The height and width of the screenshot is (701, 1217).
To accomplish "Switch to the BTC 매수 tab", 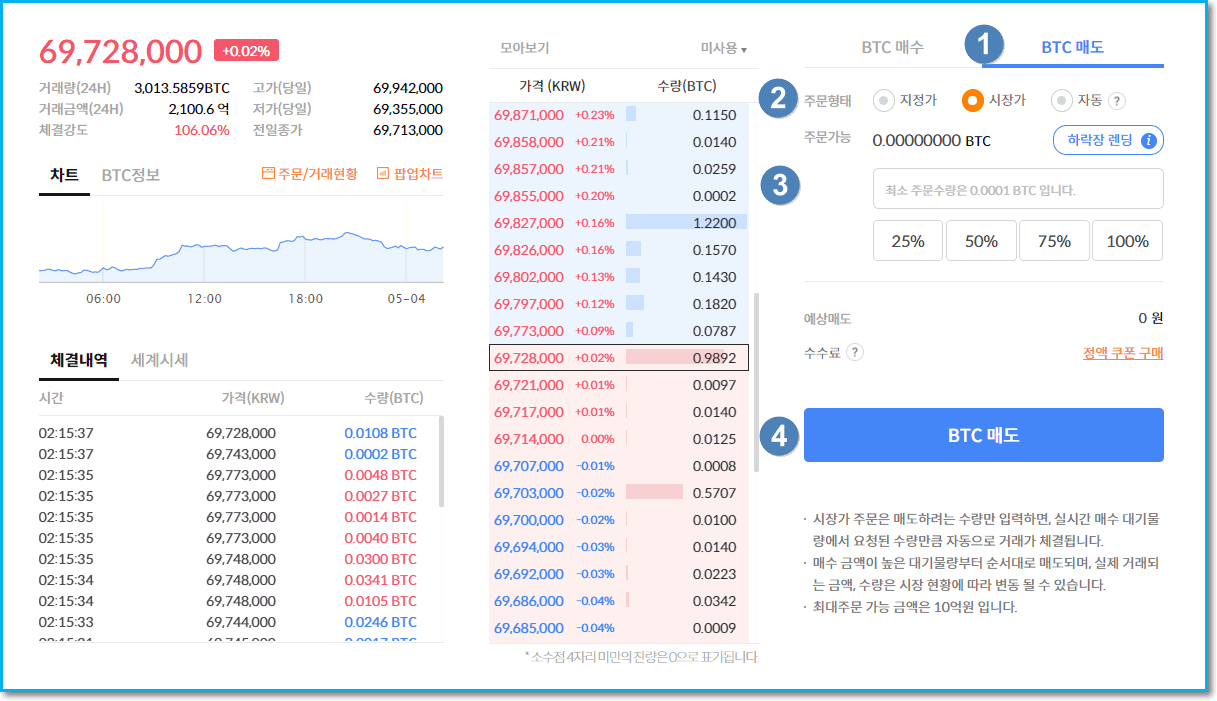I will (892, 47).
